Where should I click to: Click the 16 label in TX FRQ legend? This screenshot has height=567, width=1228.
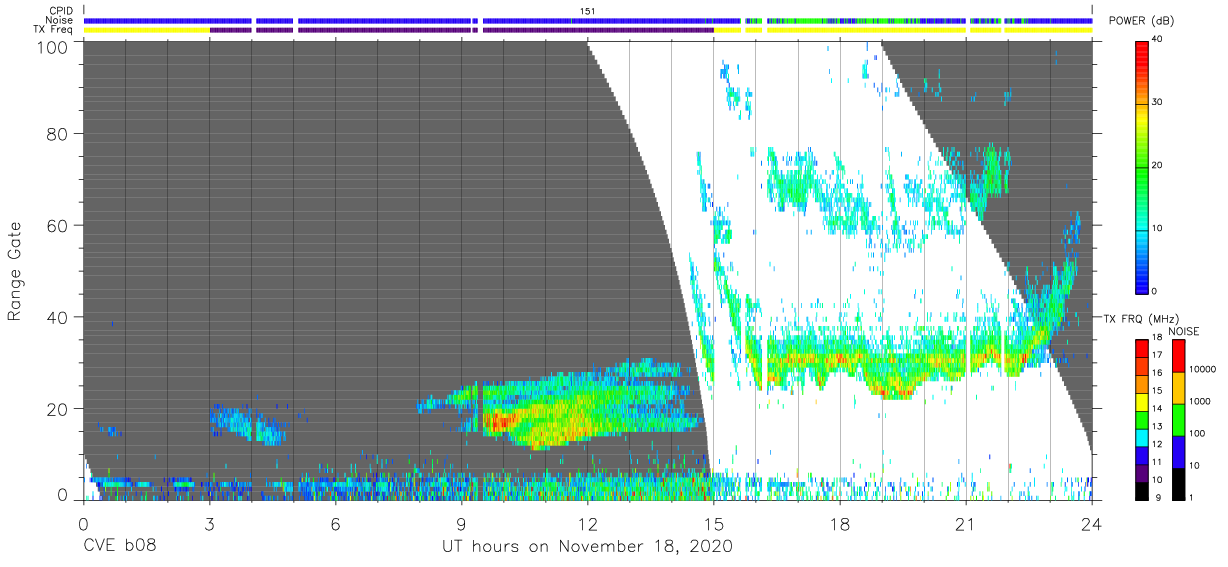[1158, 373]
